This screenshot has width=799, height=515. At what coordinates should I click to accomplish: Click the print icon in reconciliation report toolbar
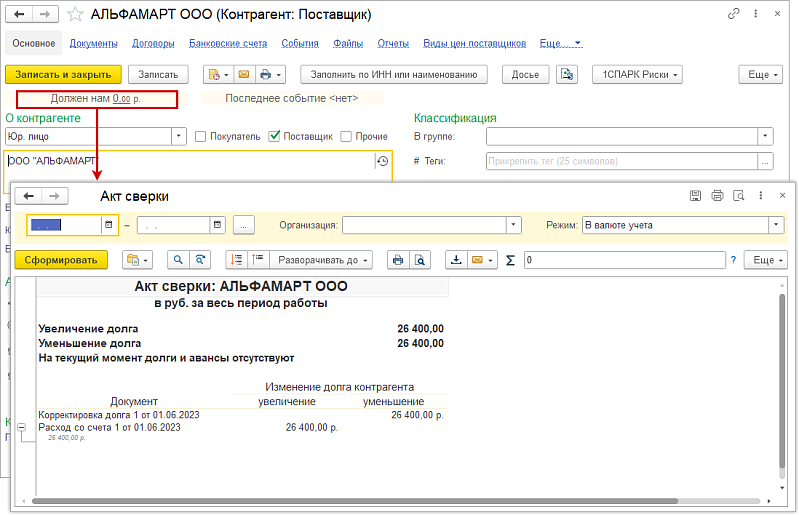tap(397, 260)
